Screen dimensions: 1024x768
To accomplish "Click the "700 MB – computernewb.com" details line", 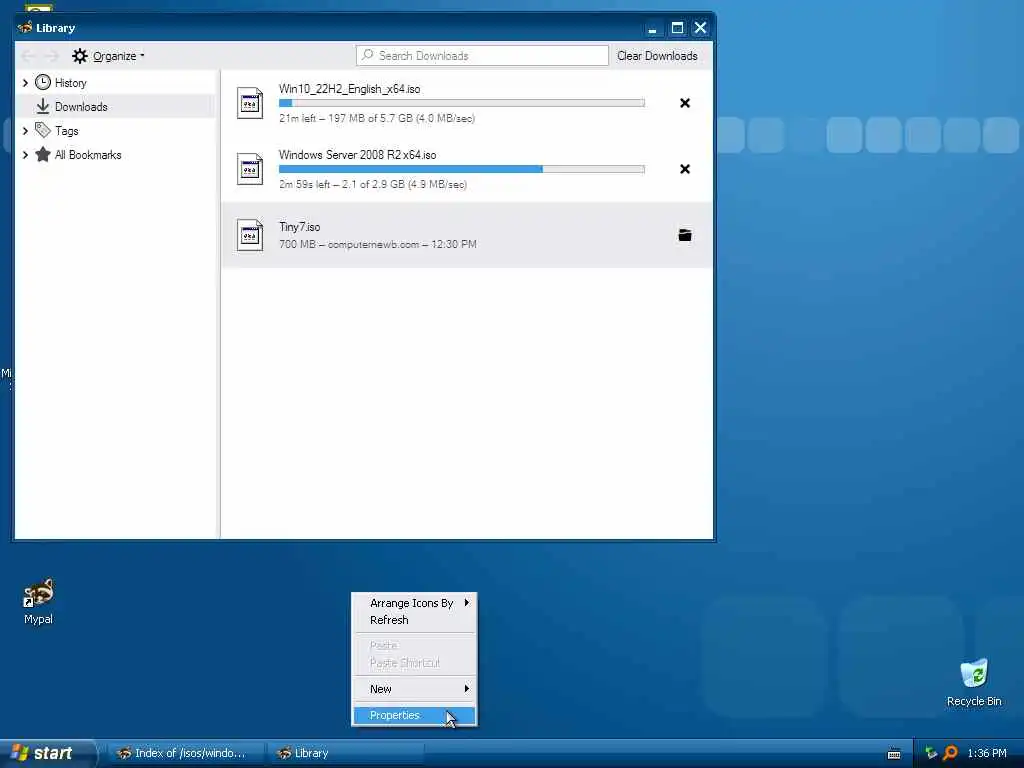I will [x=377, y=244].
